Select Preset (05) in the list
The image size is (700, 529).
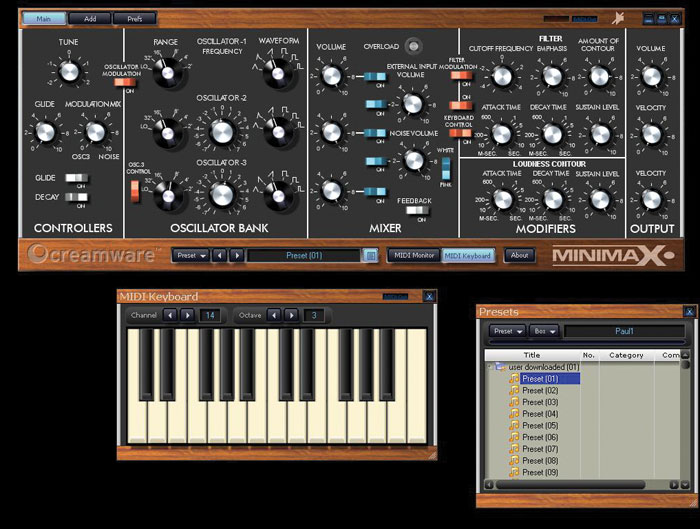pos(540,425)
